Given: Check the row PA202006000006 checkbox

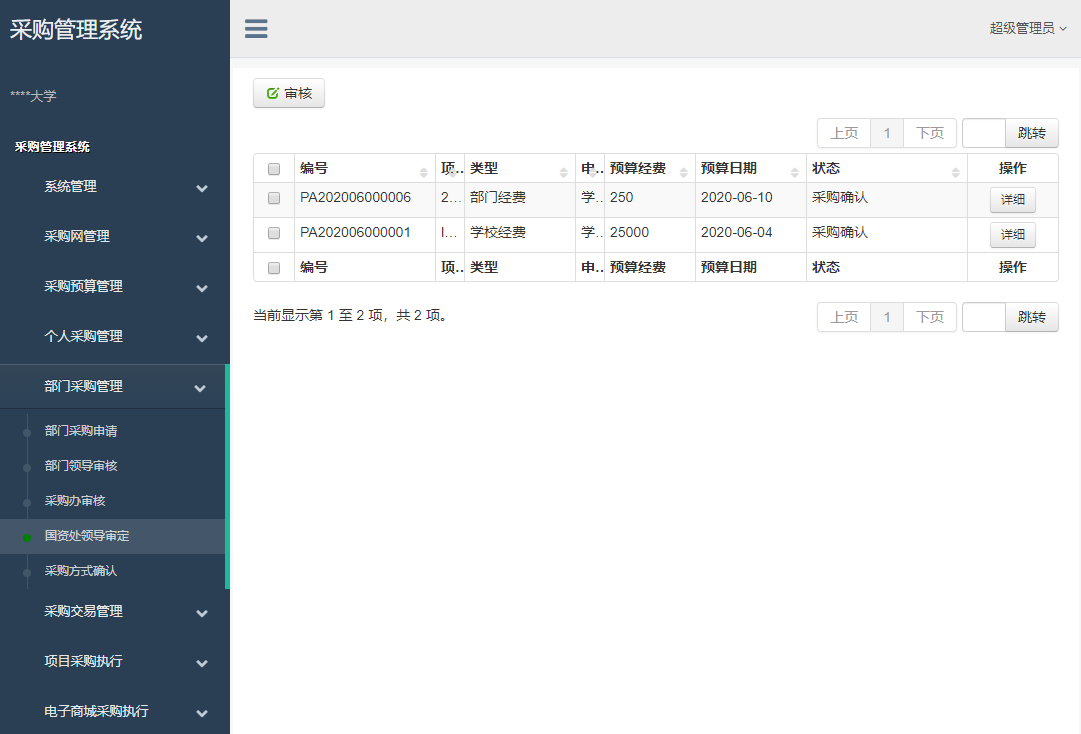Looking at the screenshot, I should [x=274, y=198].
